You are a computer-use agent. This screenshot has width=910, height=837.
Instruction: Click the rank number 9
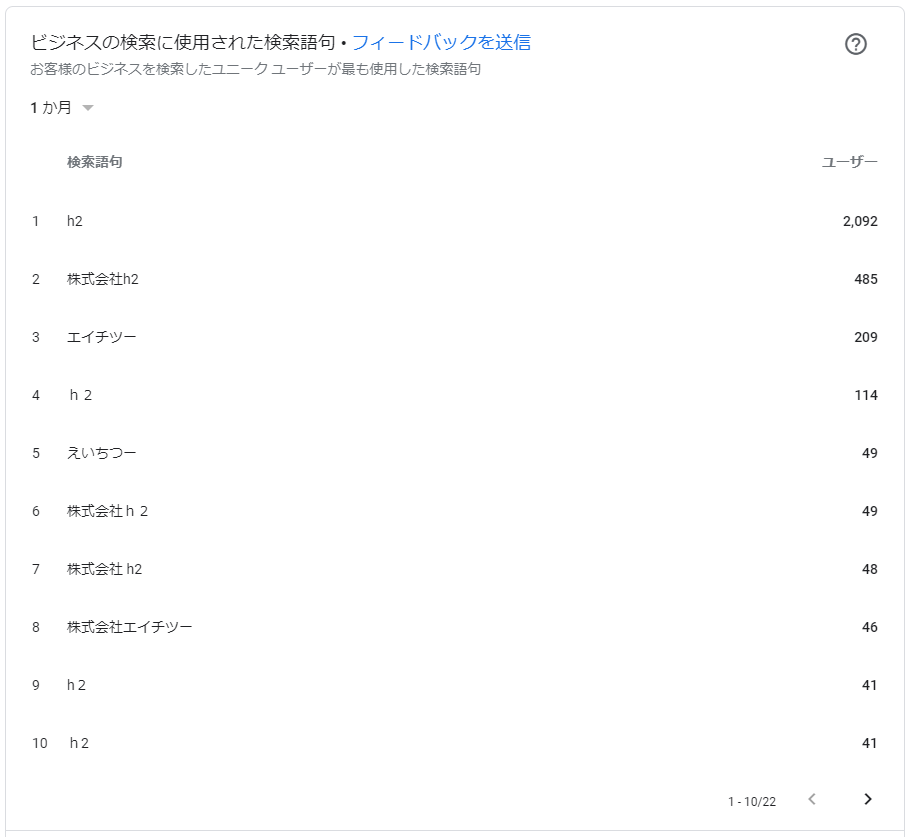(x=36, y=686)
